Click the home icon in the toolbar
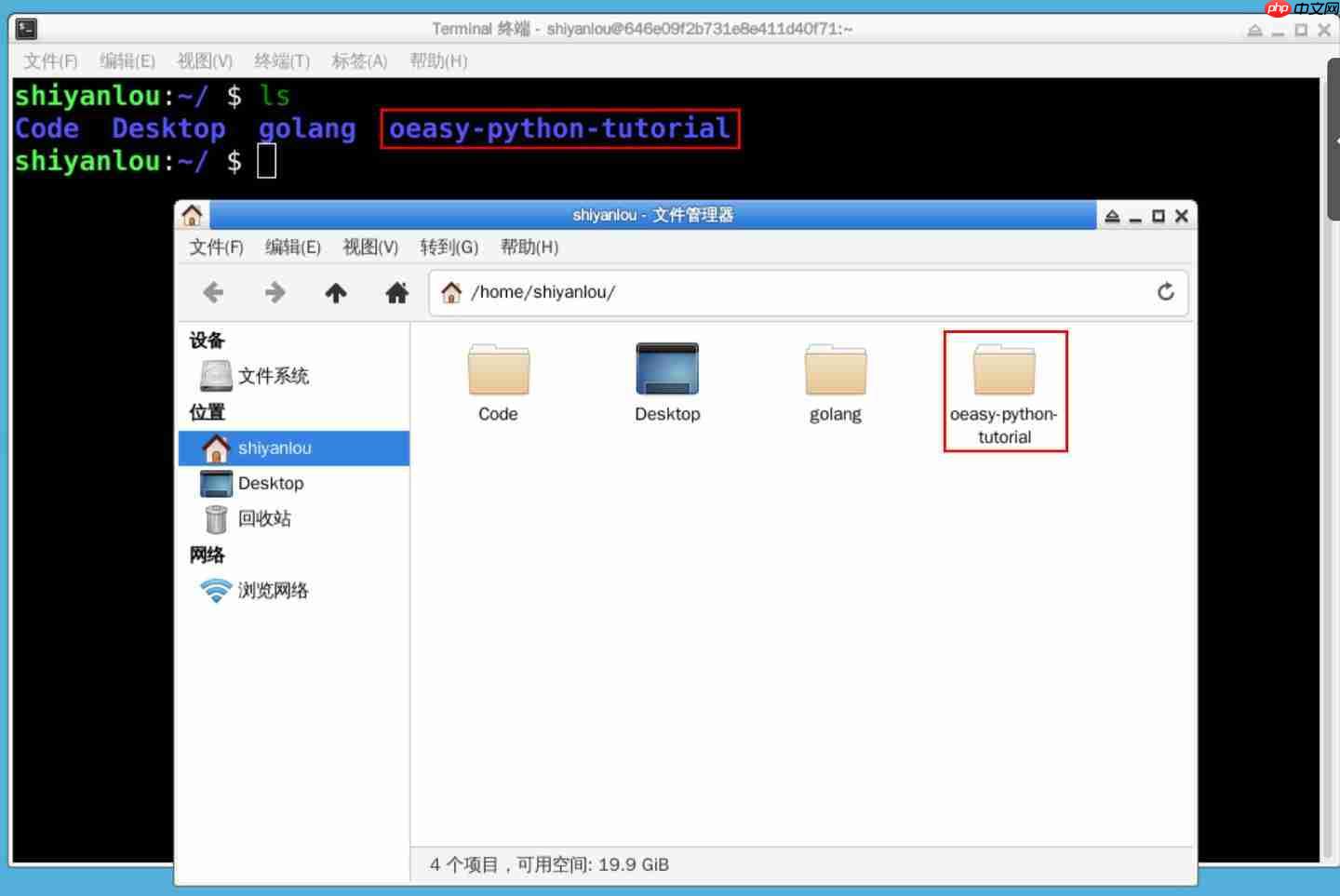The height and width of the screenshot is (896, 1340). coord(396,292)
